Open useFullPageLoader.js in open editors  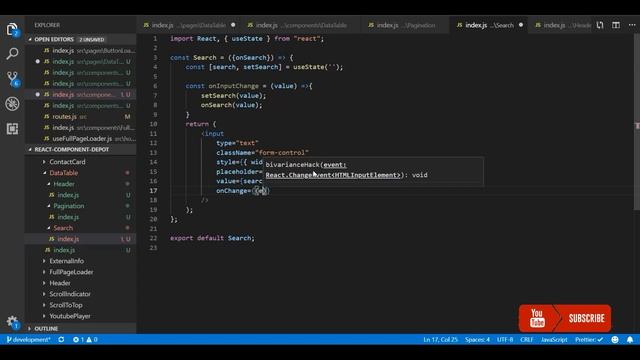(80, 139)
